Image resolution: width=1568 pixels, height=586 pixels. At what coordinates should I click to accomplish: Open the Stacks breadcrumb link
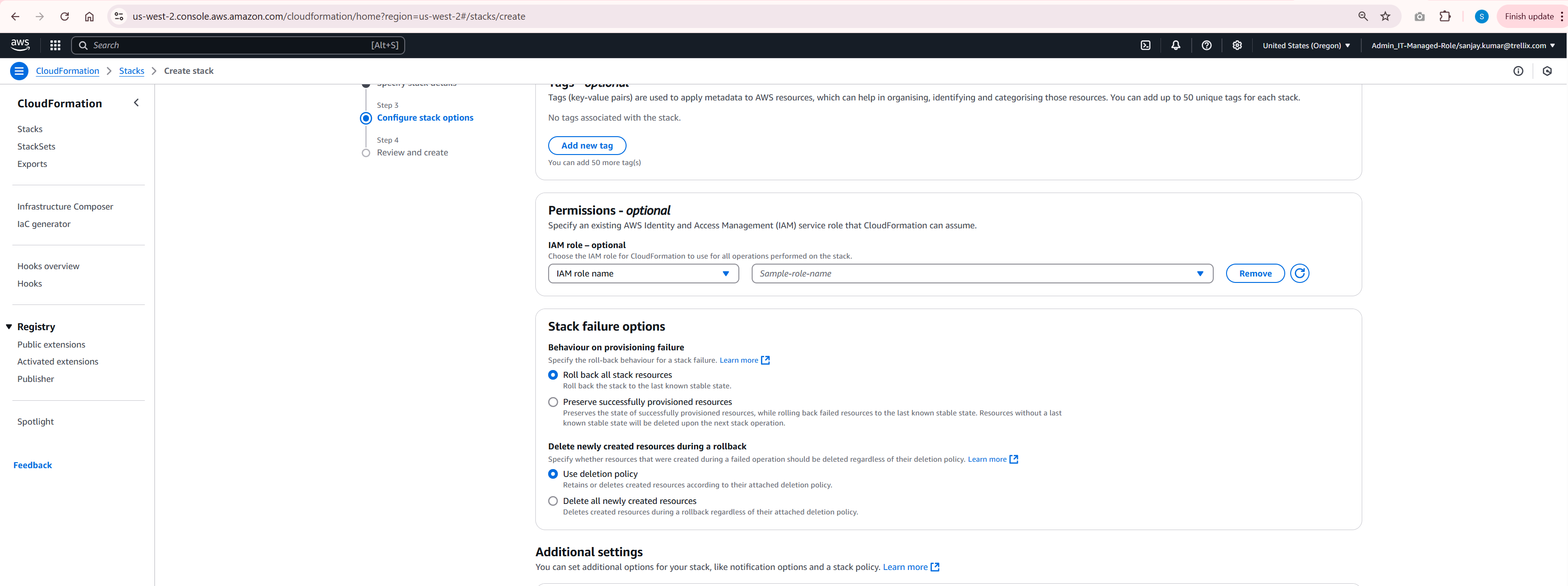point(132,71)
